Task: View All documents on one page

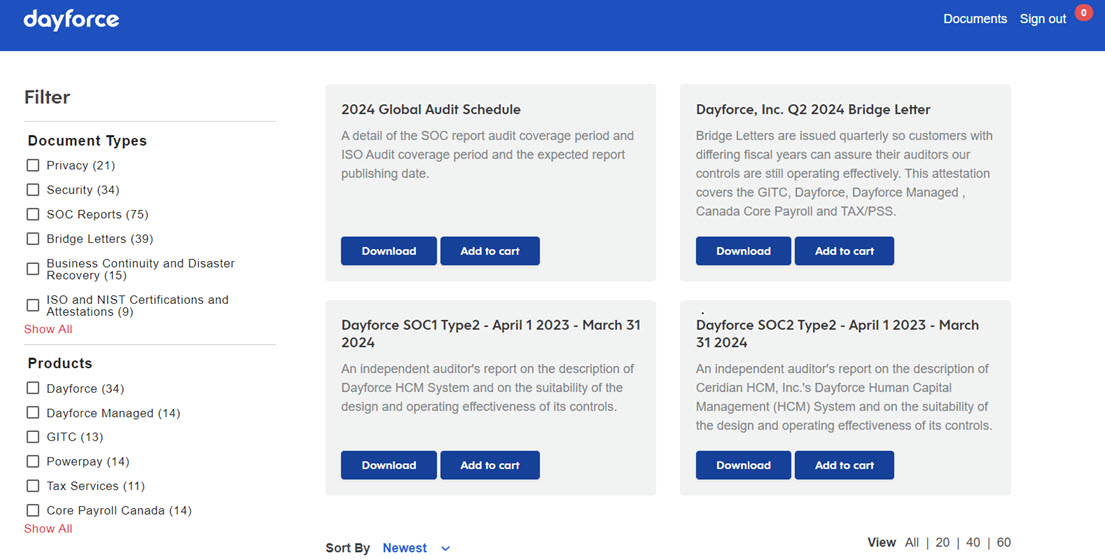Action: click(911, 543)
